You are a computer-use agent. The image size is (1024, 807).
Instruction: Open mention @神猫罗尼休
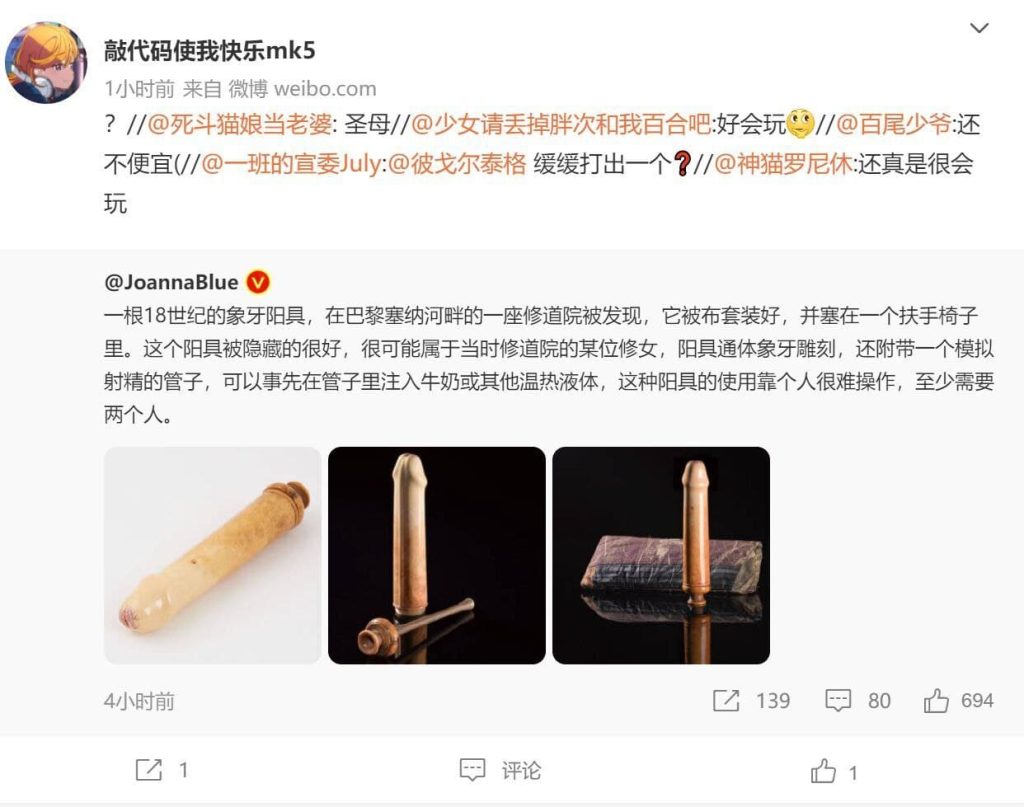pyautogui.click(x=783, y=163)
